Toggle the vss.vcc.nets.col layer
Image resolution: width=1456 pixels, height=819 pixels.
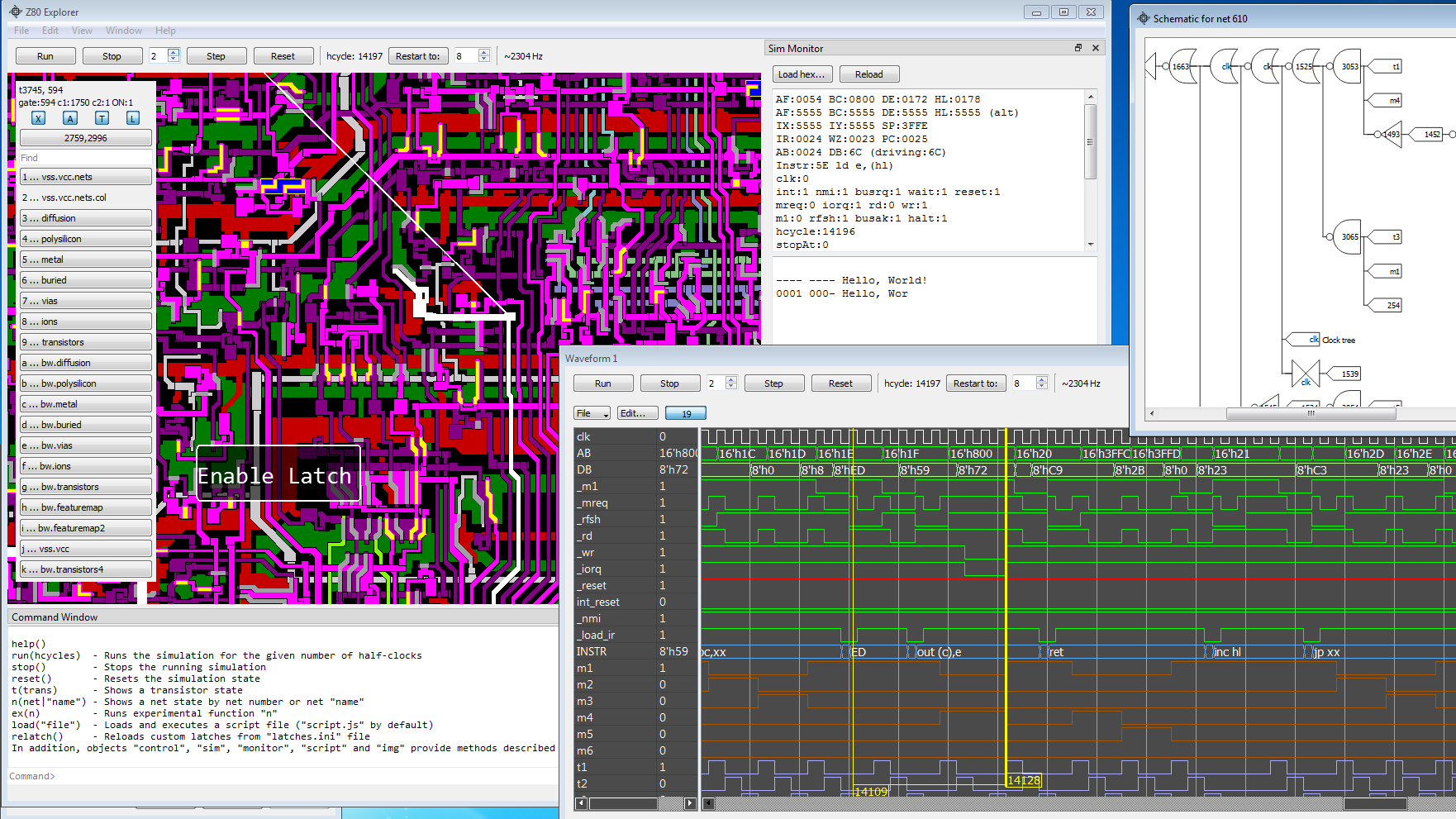86,198
